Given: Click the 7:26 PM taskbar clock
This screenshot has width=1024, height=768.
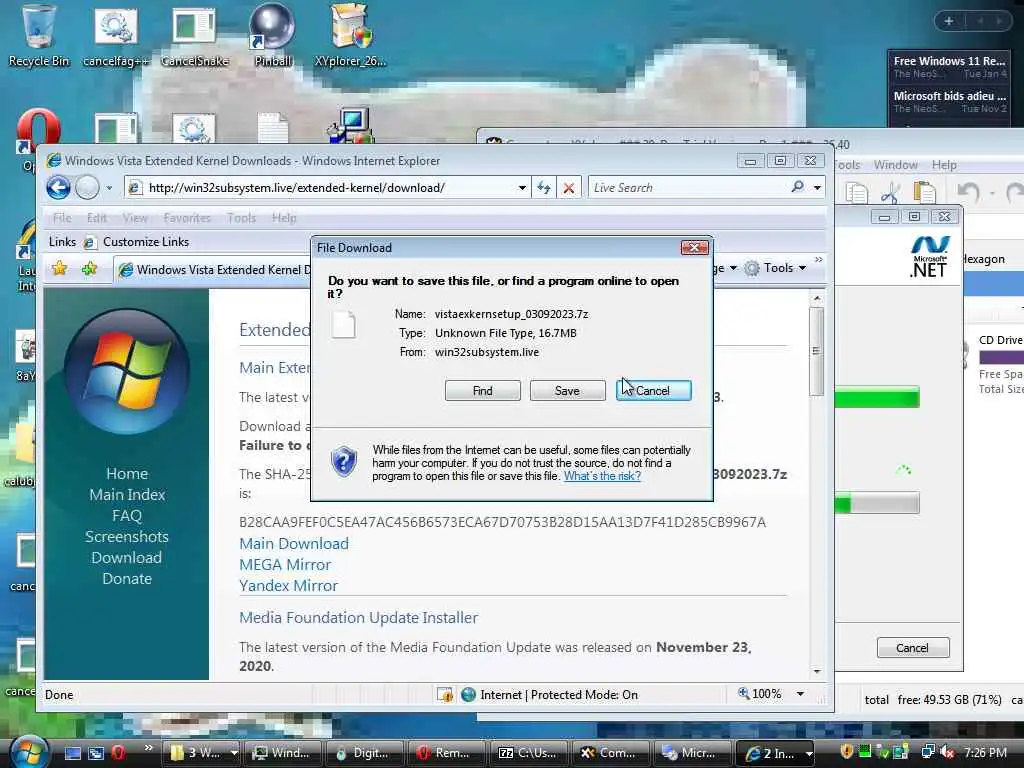Looking at the screenshot, I should click(985, 753).
